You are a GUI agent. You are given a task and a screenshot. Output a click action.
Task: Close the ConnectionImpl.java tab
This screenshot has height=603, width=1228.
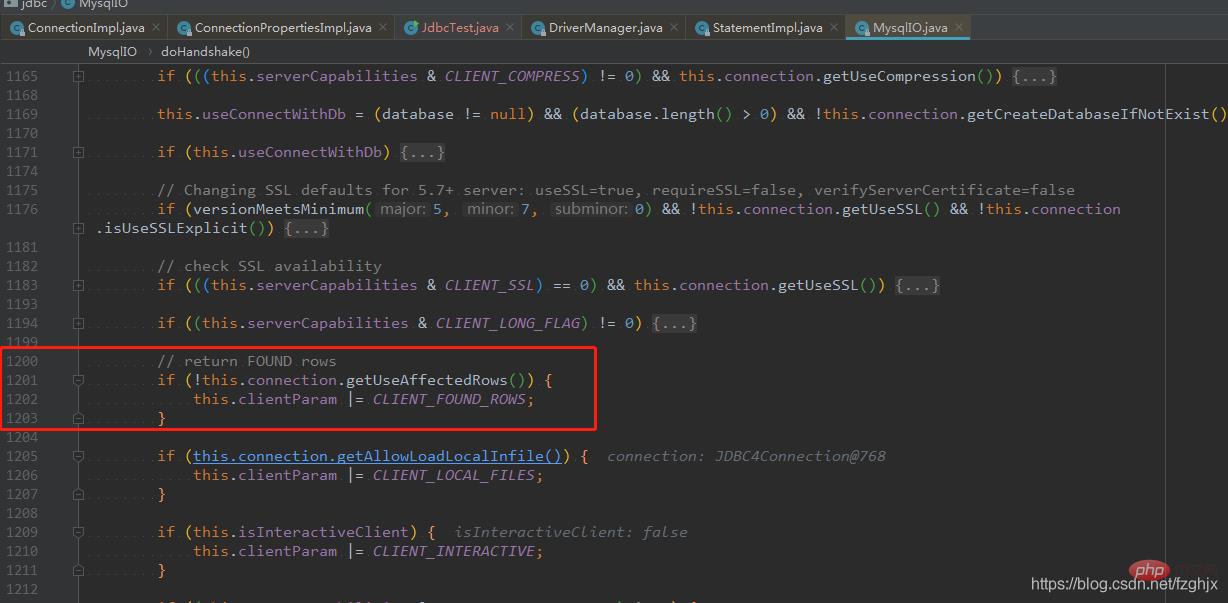click(158, 28)
